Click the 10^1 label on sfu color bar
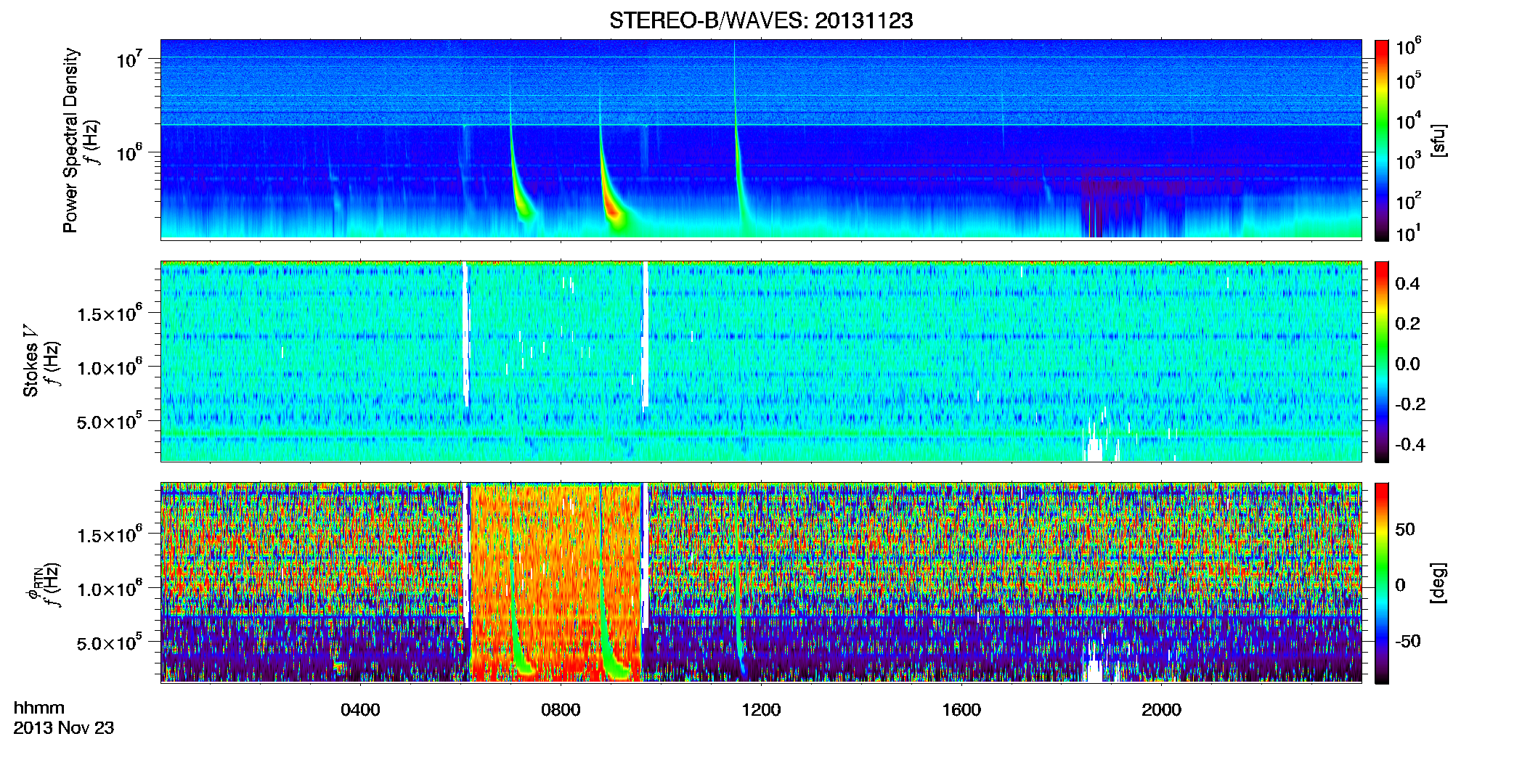The image size is (1522, 784). click(x=1409, y=233)
